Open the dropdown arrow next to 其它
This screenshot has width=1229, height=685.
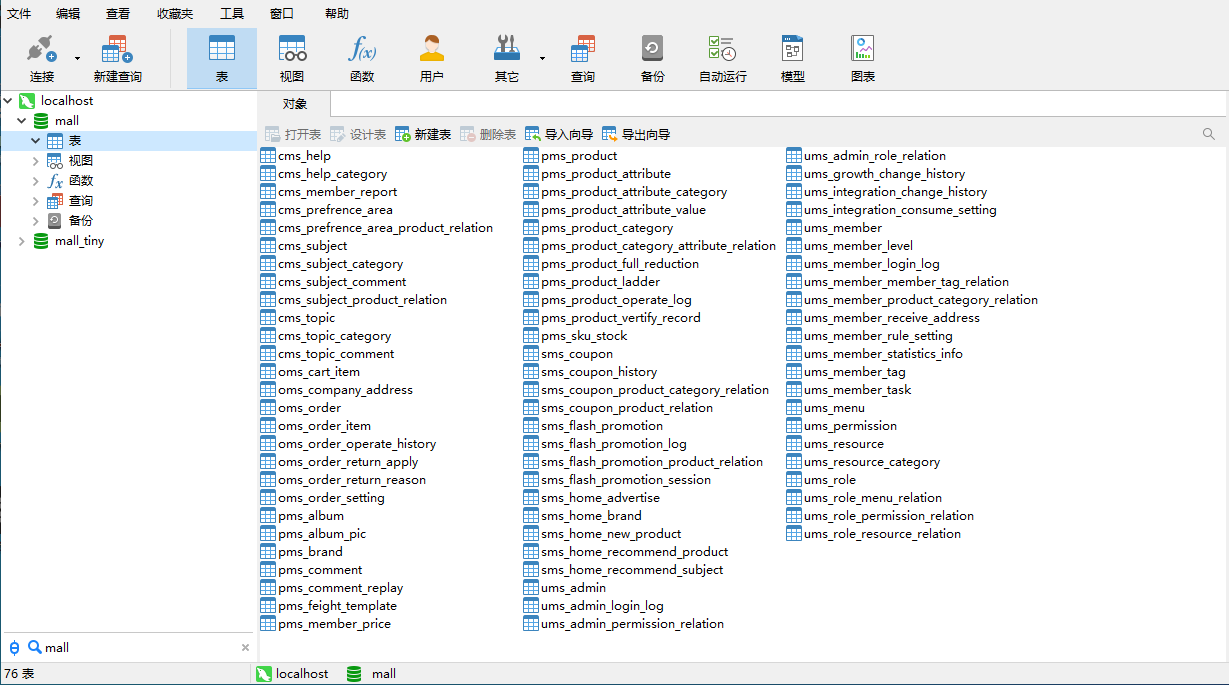542,58
